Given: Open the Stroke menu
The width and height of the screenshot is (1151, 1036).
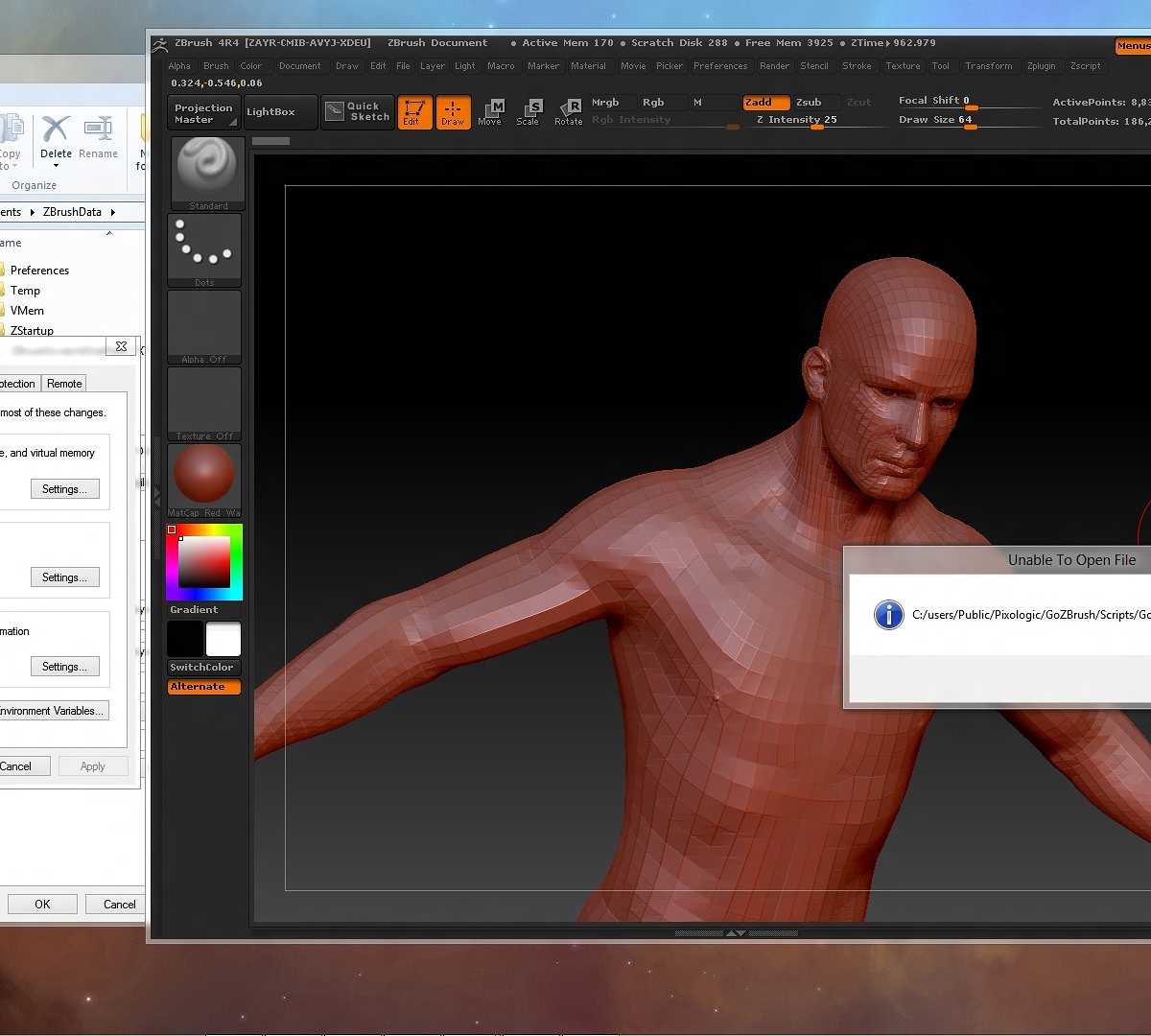Looking at the screenshot, I should coord(857,66).
